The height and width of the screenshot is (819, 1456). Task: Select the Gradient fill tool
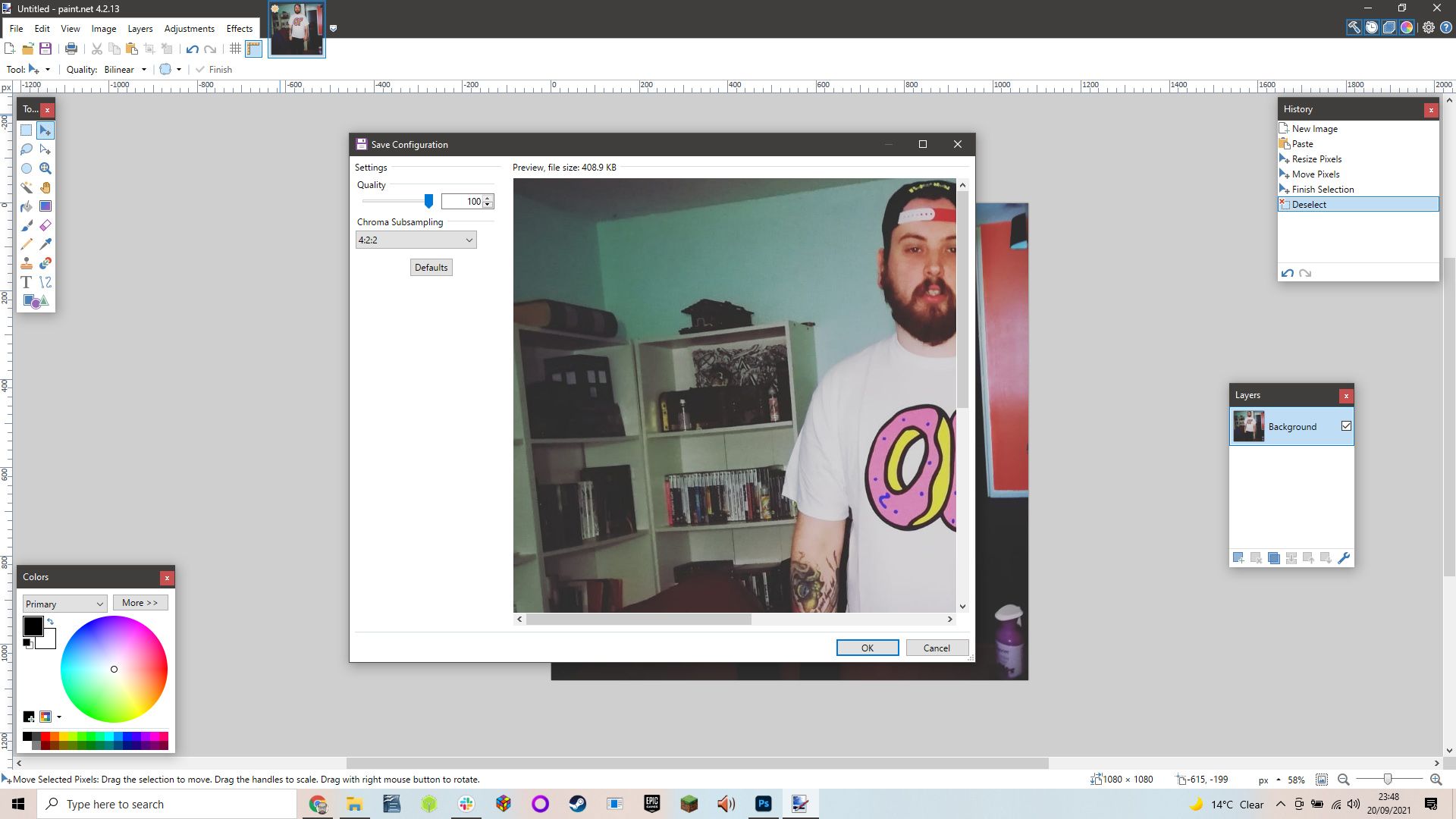[x=45, y=206]
